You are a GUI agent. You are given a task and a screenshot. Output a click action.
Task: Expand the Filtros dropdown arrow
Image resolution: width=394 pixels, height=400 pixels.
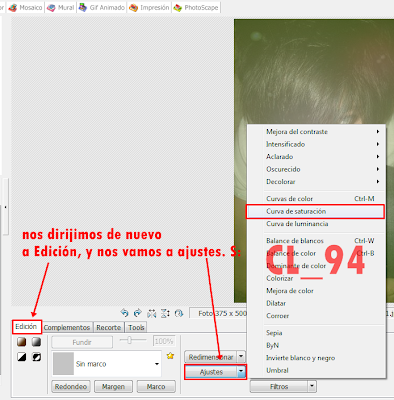point(312,387)
